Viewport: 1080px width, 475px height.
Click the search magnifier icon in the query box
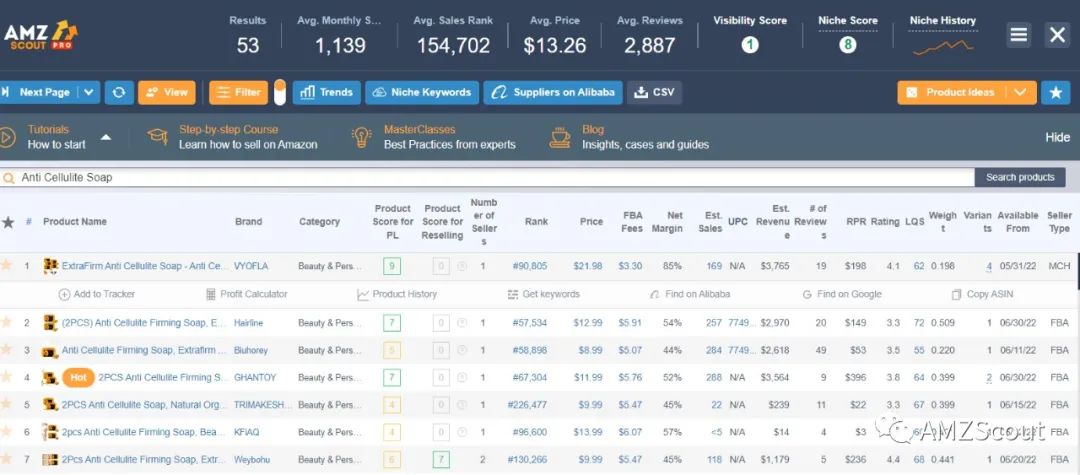click(9, 178)
